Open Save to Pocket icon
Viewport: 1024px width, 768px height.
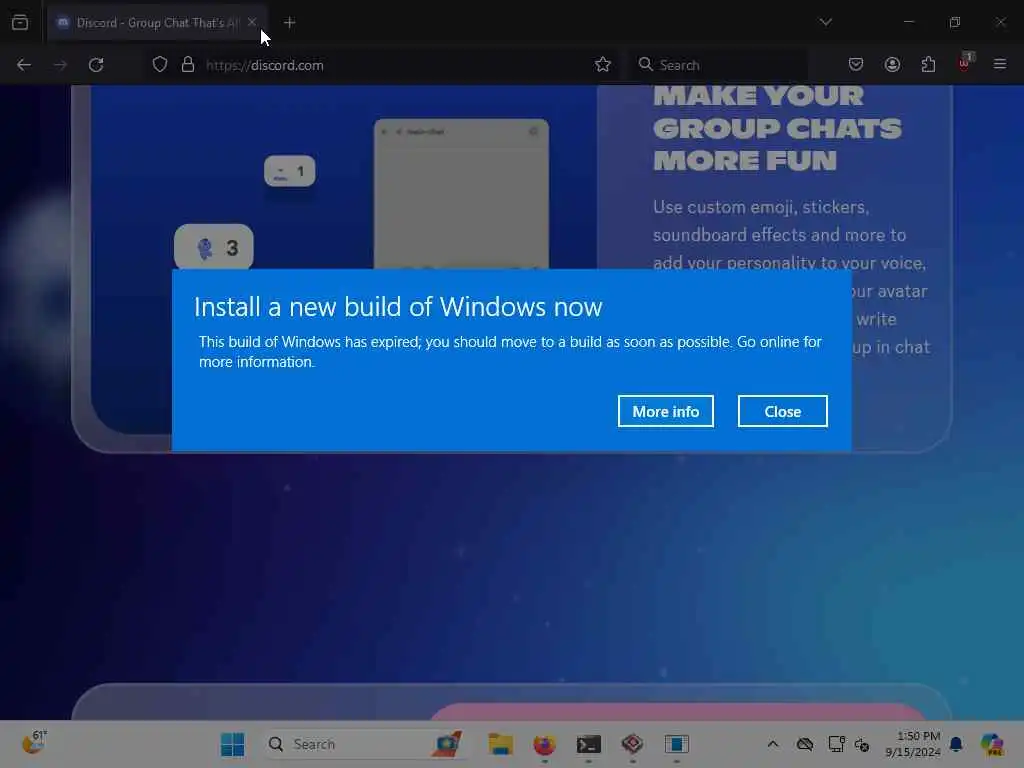pos(856,64)
